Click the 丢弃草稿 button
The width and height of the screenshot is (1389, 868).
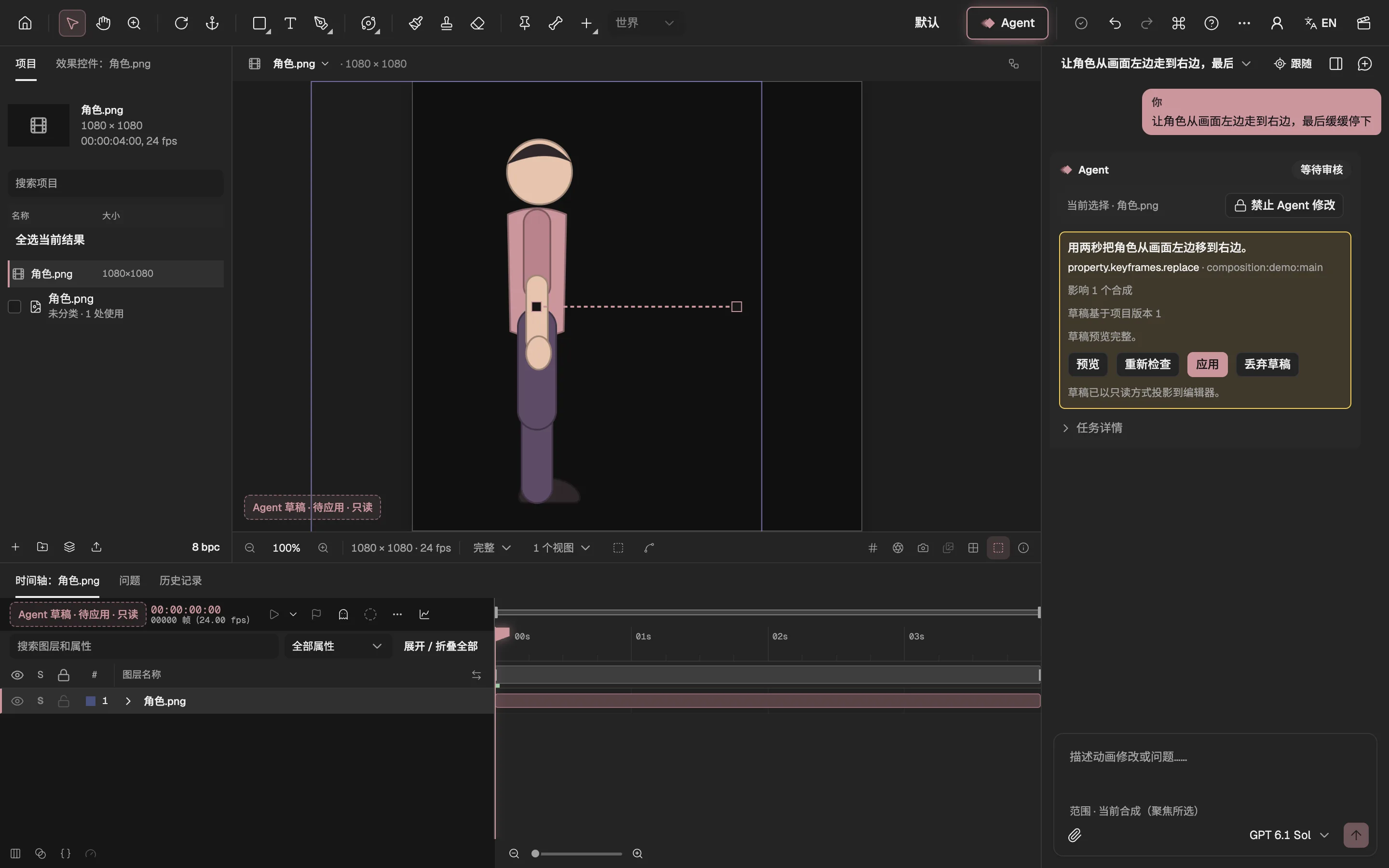1267,365
